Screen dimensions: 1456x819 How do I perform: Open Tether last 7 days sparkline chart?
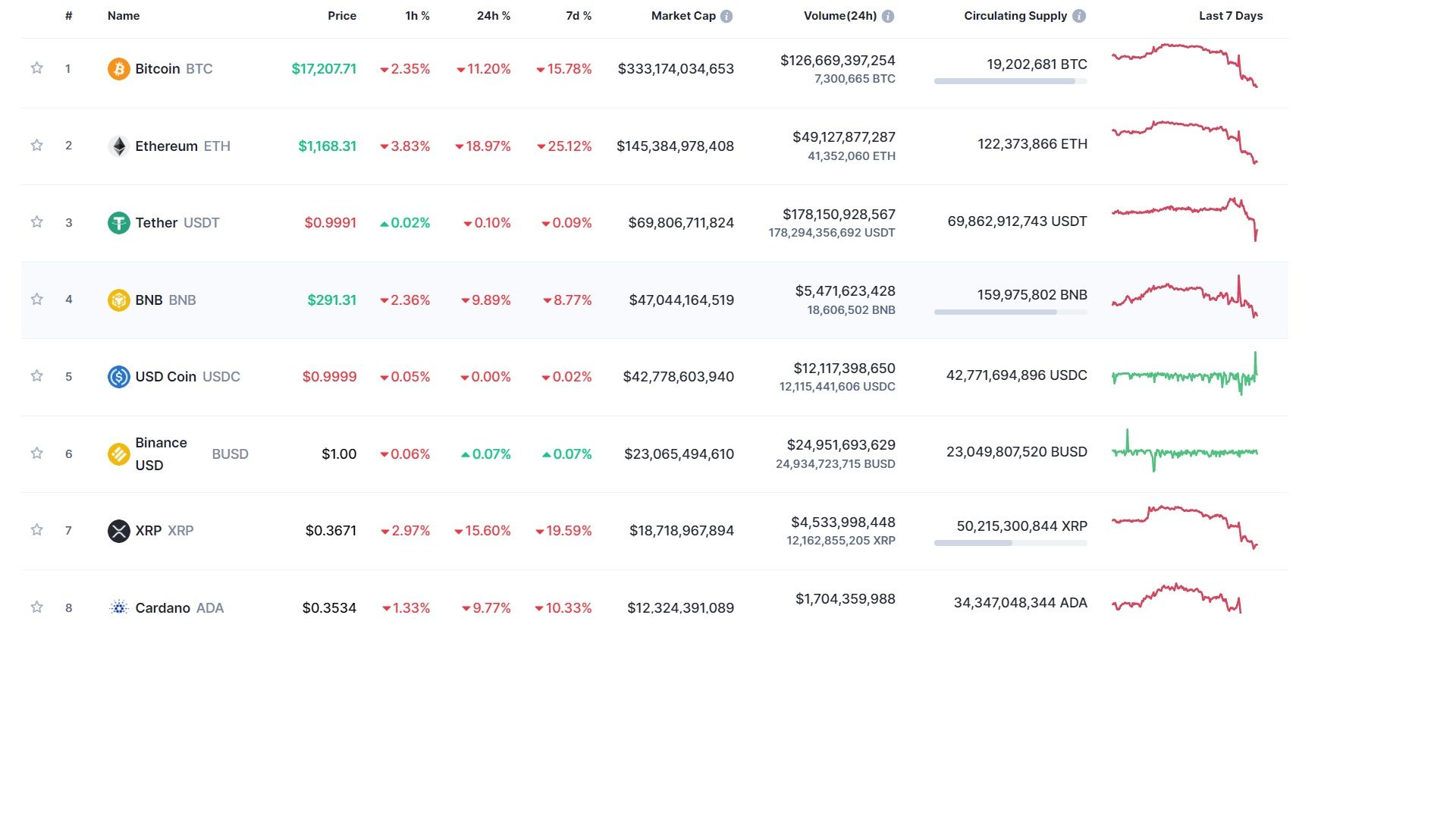coord(1185,219)
